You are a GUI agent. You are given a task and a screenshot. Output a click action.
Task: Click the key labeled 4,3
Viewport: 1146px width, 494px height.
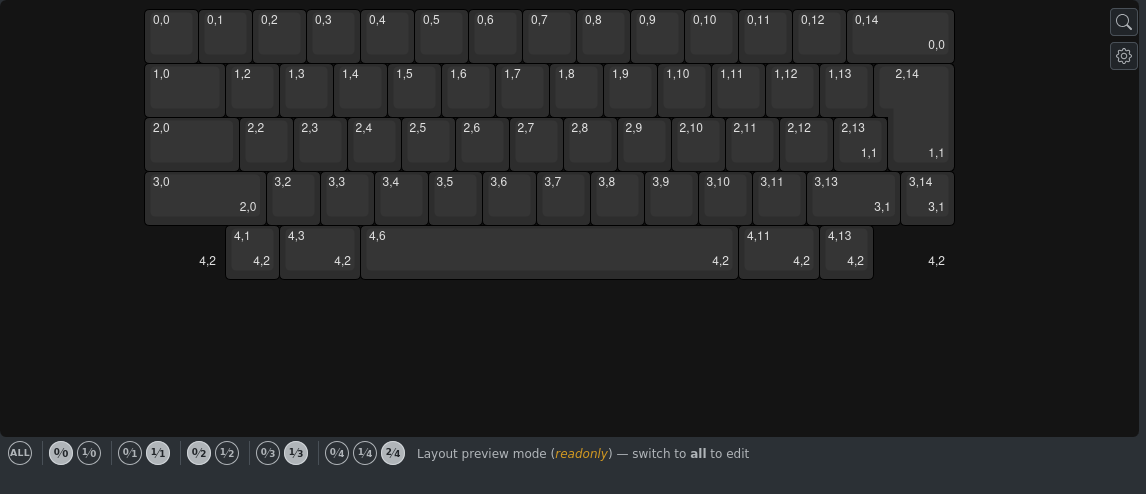click(320, 252)
